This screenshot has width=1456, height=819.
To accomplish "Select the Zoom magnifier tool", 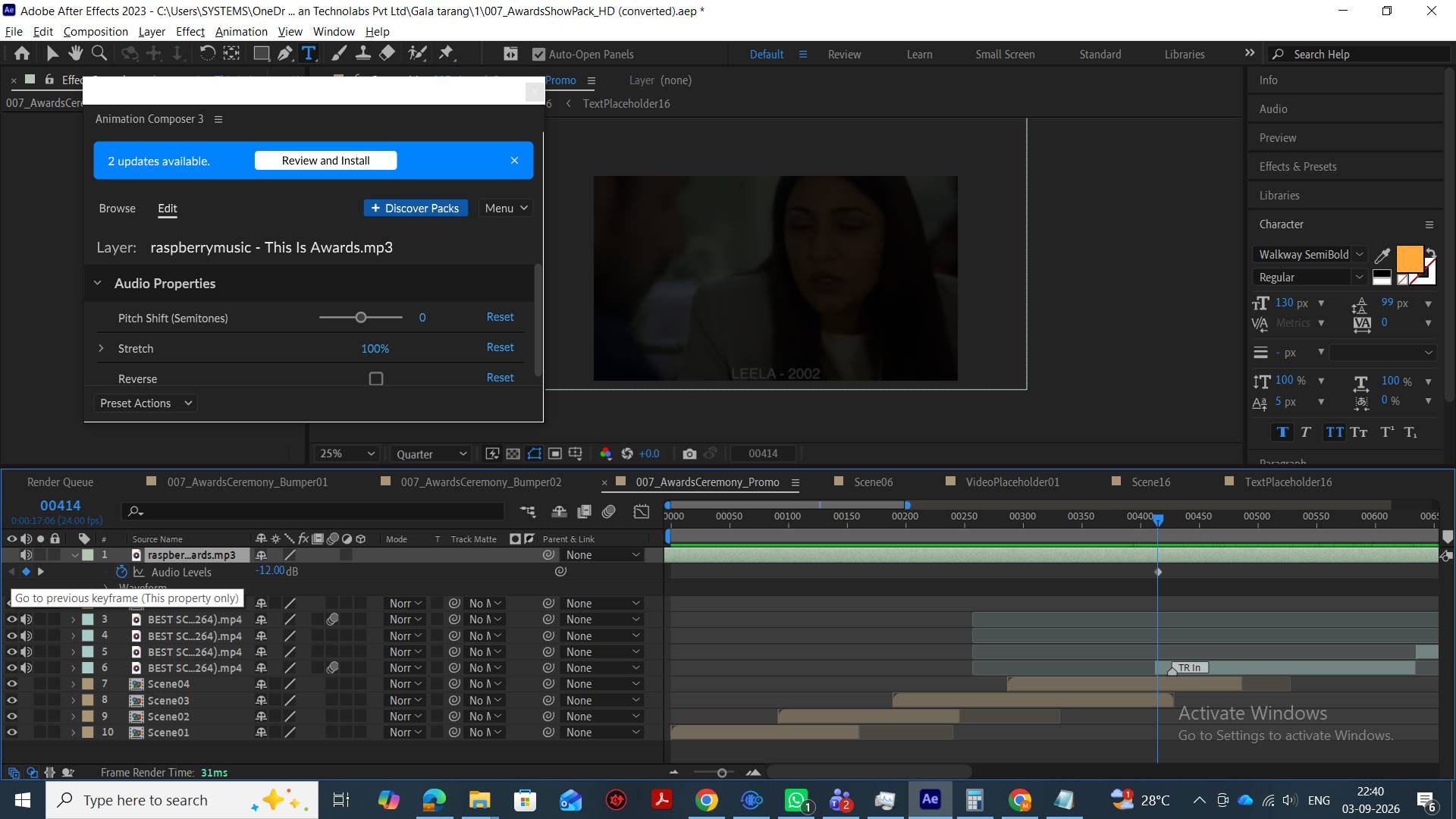I will [x=99, y=53].
